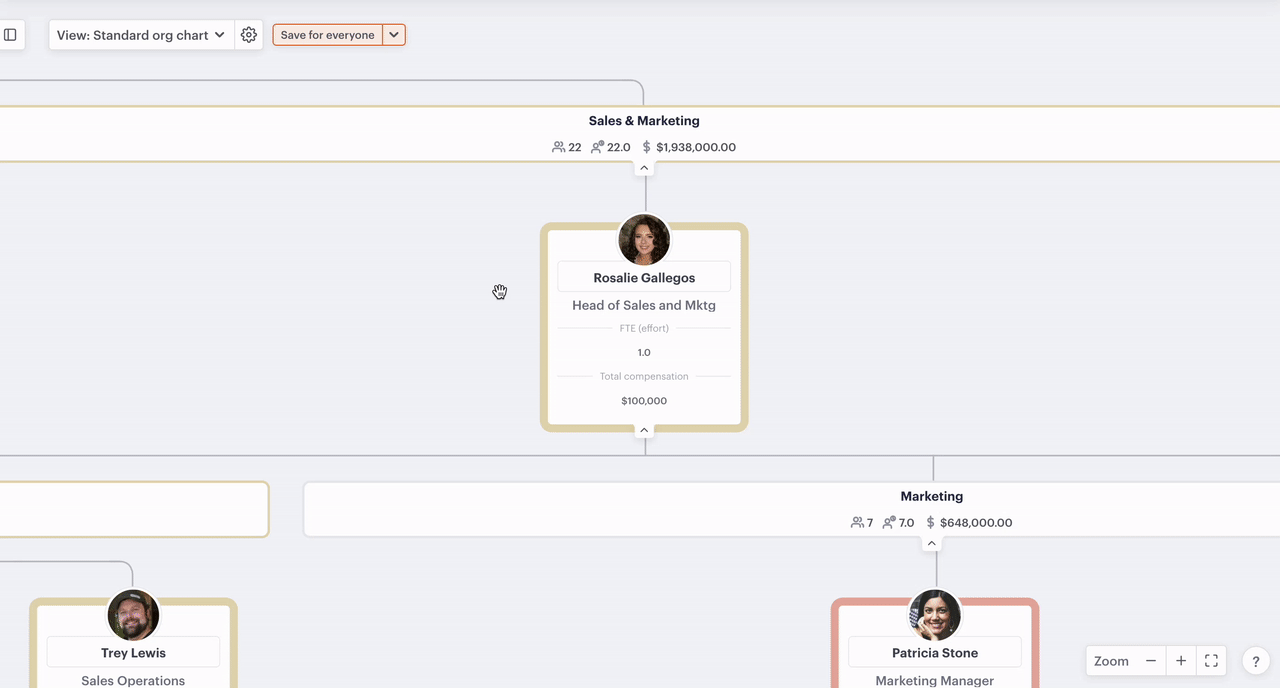
Task: Select the Trey Lewis name field
Action: pos(133,653)
